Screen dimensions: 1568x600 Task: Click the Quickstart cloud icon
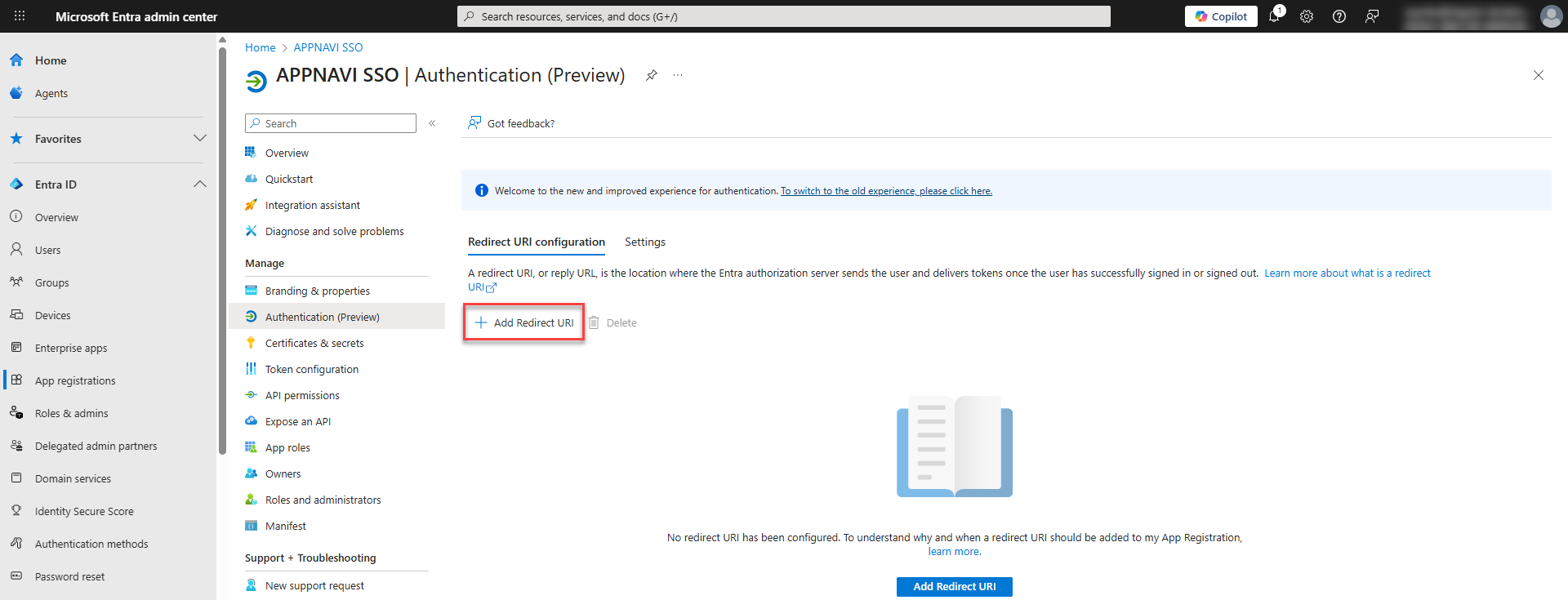252,179
